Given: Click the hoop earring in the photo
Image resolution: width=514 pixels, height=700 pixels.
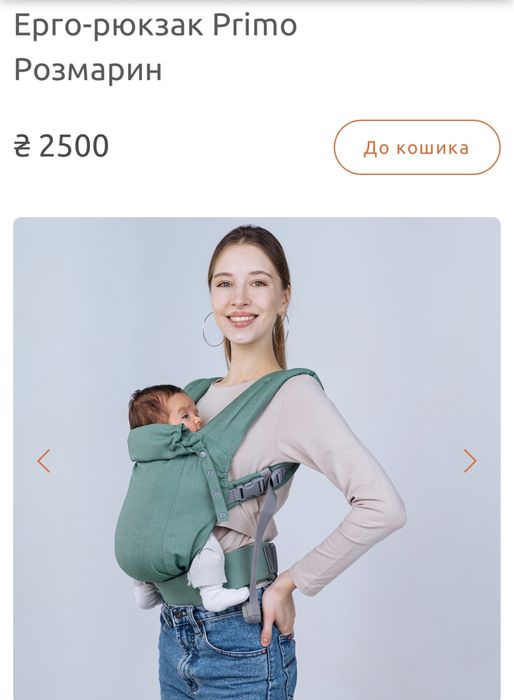Looking at the screenshot, I should [212, 329].
